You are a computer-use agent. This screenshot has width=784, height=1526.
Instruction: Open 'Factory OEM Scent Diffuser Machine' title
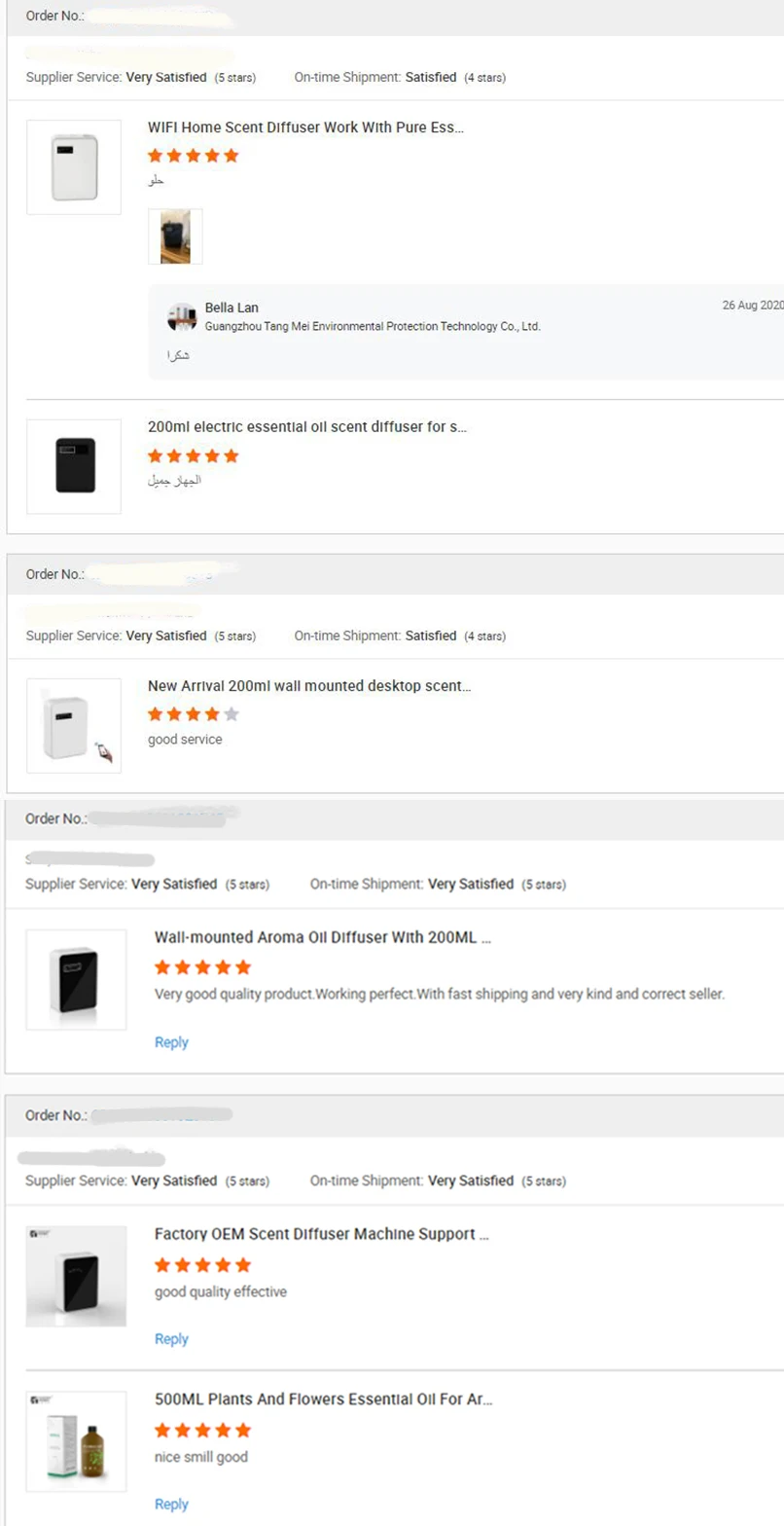(321, 1234)
